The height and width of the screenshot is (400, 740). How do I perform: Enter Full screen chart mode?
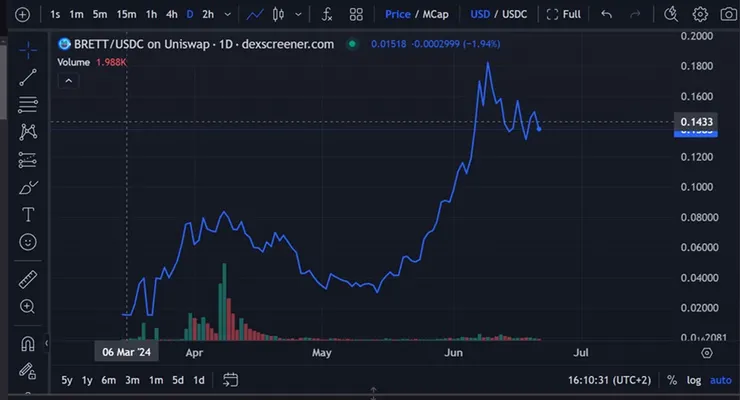pyautogui.click(x=563, y=15)
